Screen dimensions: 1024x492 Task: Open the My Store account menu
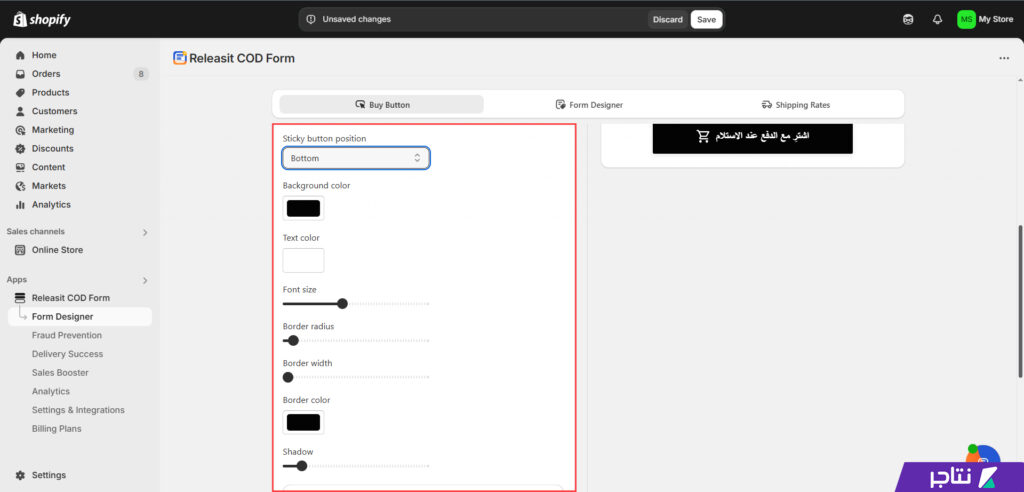coord(985,20)
